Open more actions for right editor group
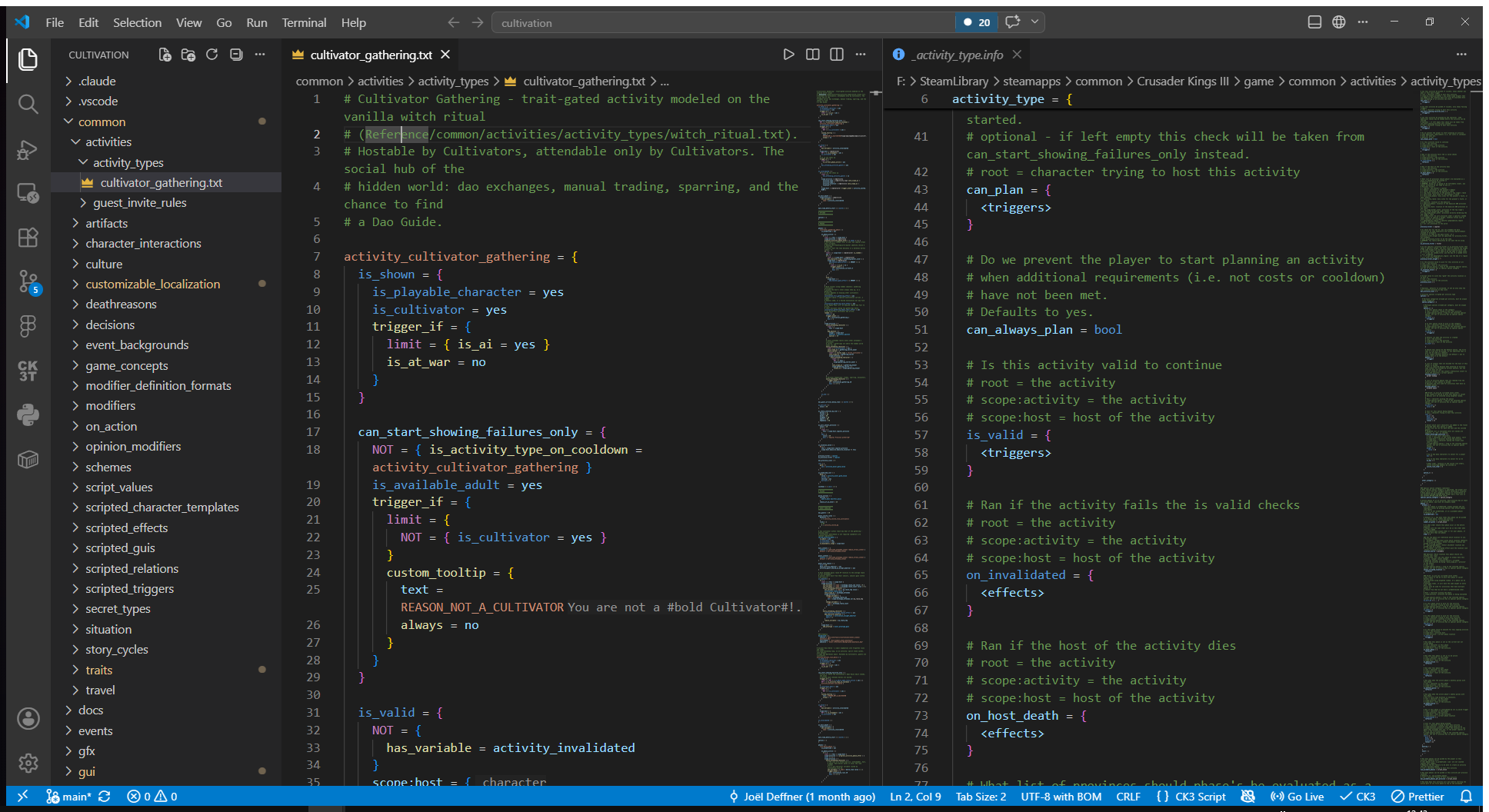 point(1461,55)
